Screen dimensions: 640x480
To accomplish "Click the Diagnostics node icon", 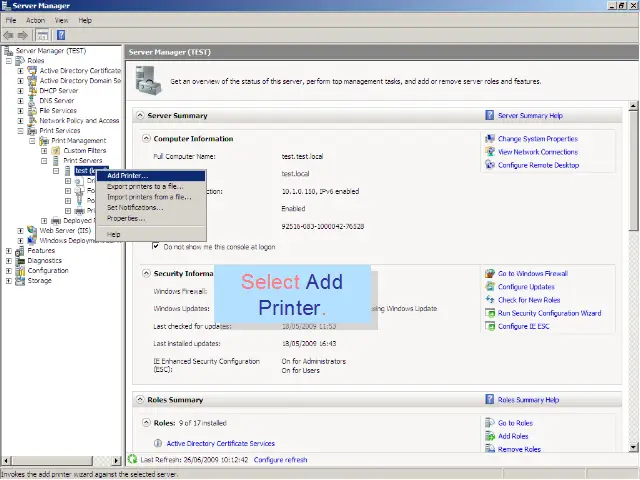I will pos(20,261).
